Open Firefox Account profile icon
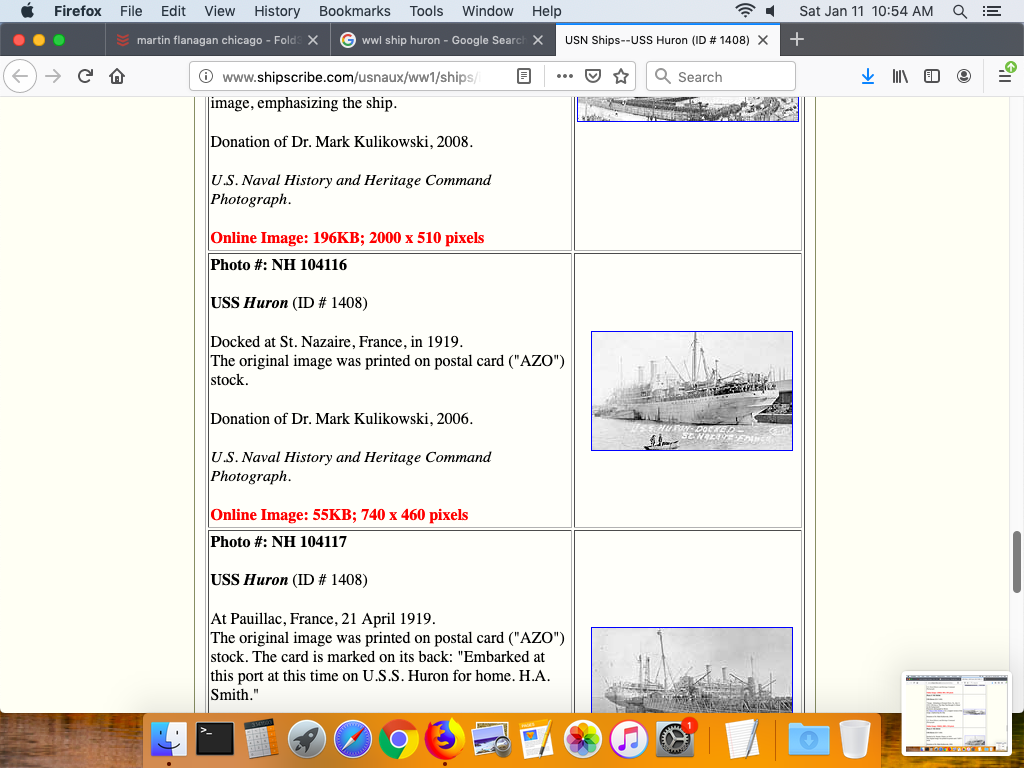 click(x=964, y=77)
